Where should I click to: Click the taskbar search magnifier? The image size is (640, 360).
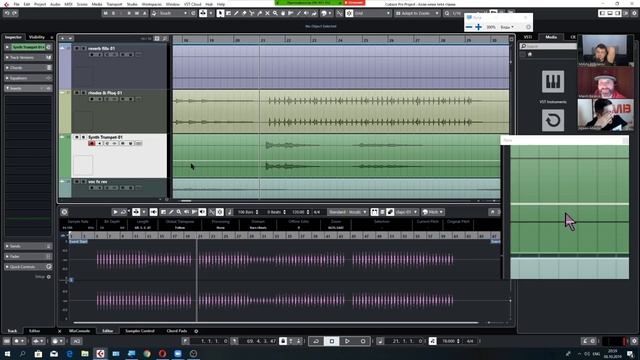click(x=22, y=353)
